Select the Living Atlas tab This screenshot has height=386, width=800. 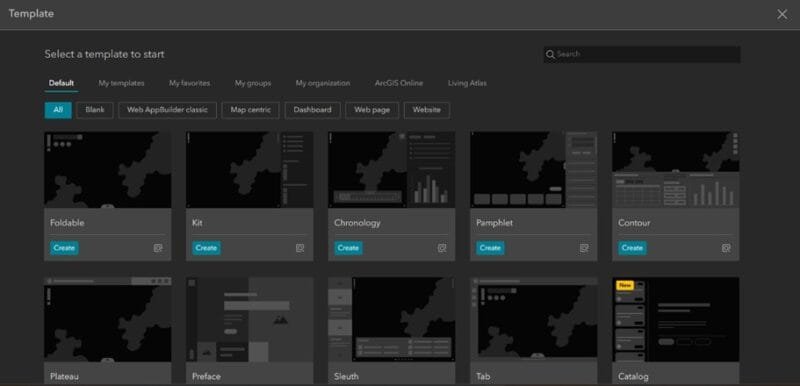[467, 83]
